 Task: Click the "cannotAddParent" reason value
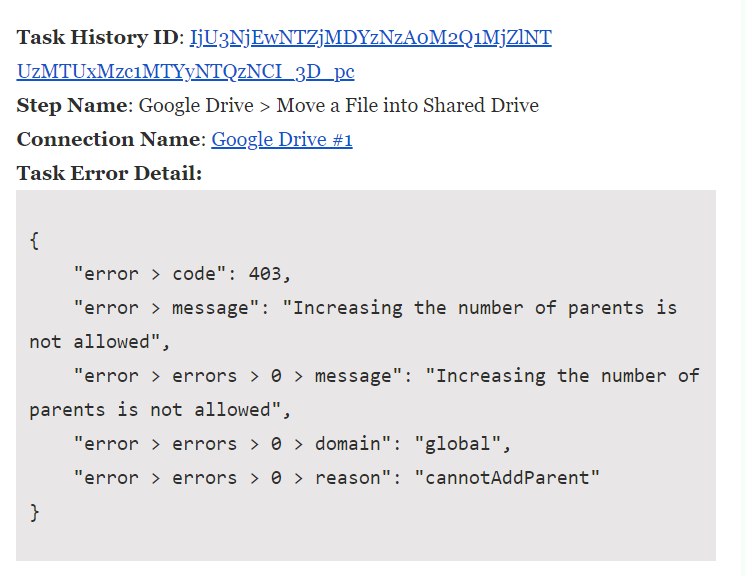(507, 478)
